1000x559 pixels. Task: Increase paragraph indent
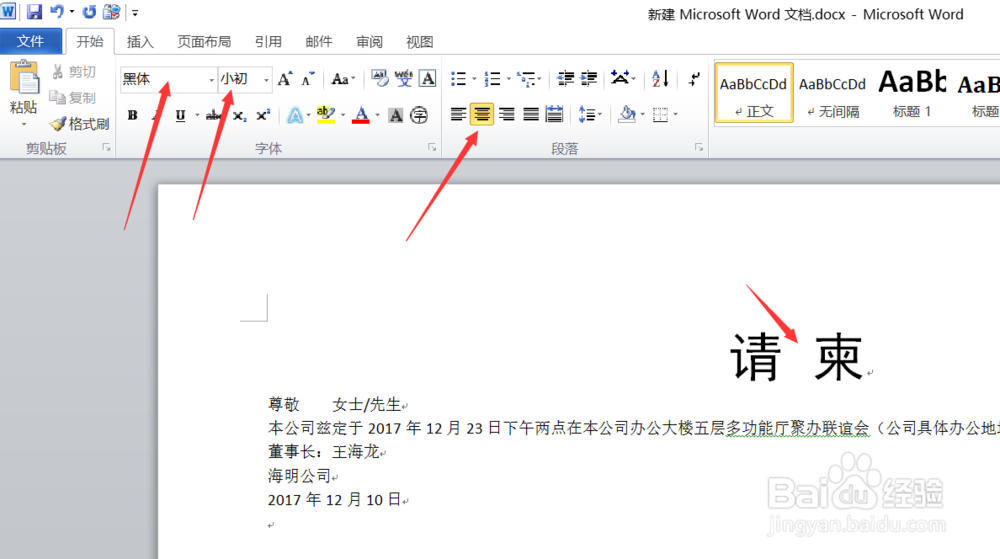[x=589, y=78]
